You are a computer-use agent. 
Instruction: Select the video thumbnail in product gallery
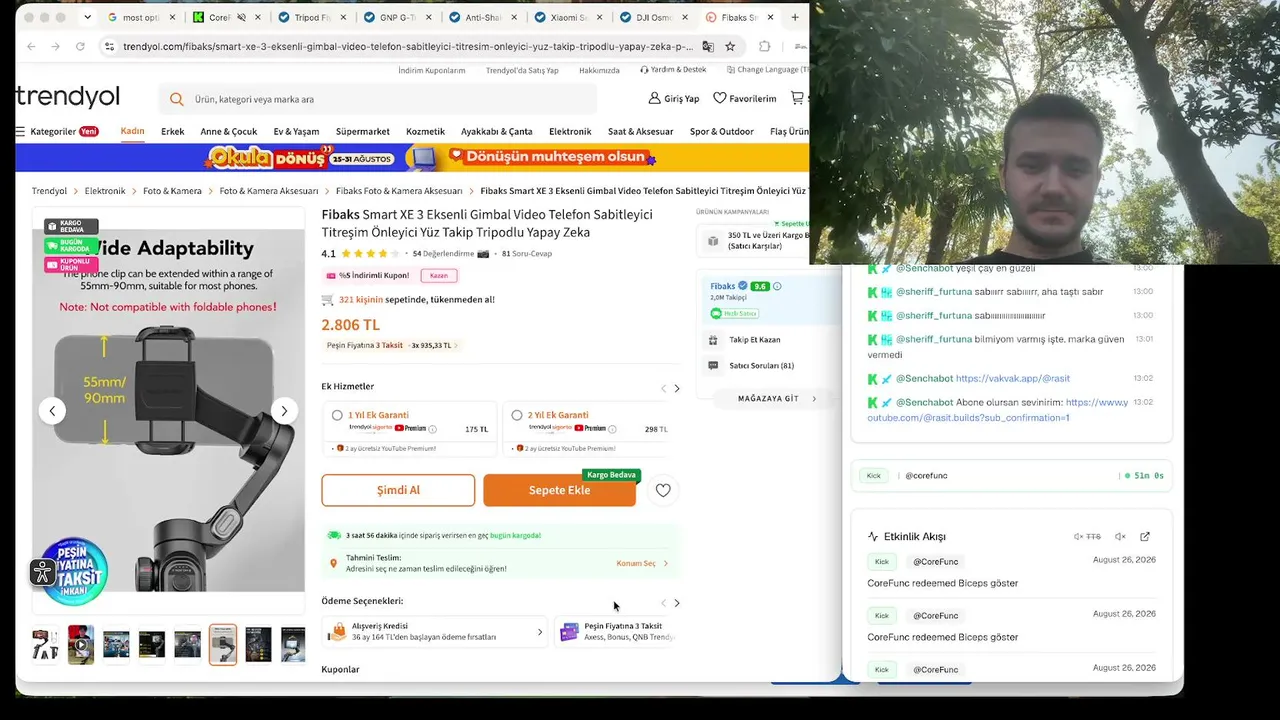tap(81, 645)
